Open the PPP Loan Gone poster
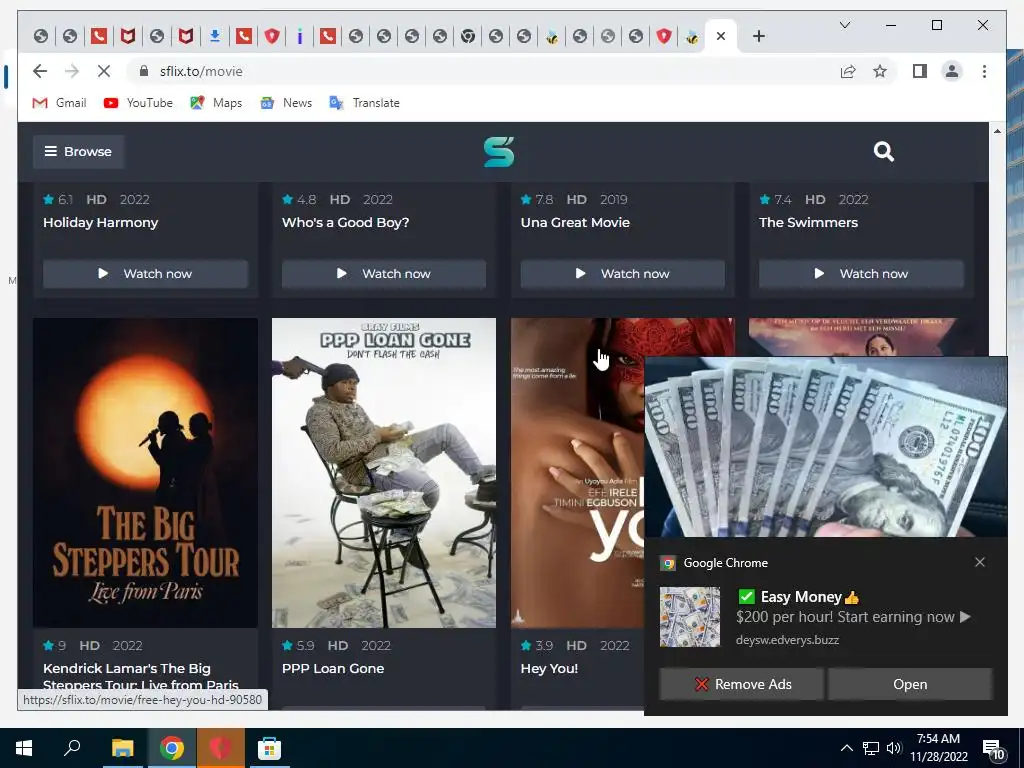Viewport: 1024px width, 768px height. [383, 473]
